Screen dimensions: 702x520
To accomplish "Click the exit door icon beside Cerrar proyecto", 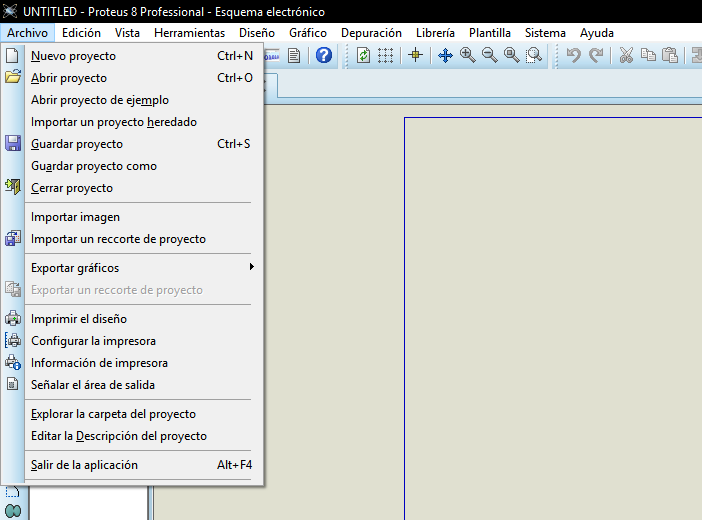I will click(x=13, y=187).
